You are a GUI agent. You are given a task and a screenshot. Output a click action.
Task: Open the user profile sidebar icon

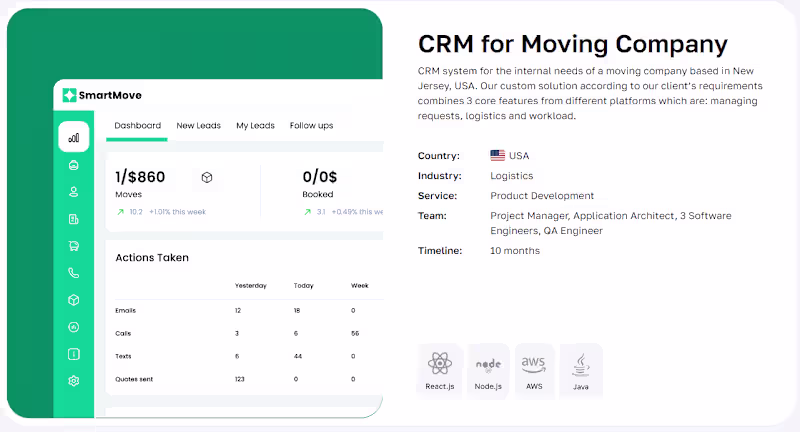(x=73, y=192)
